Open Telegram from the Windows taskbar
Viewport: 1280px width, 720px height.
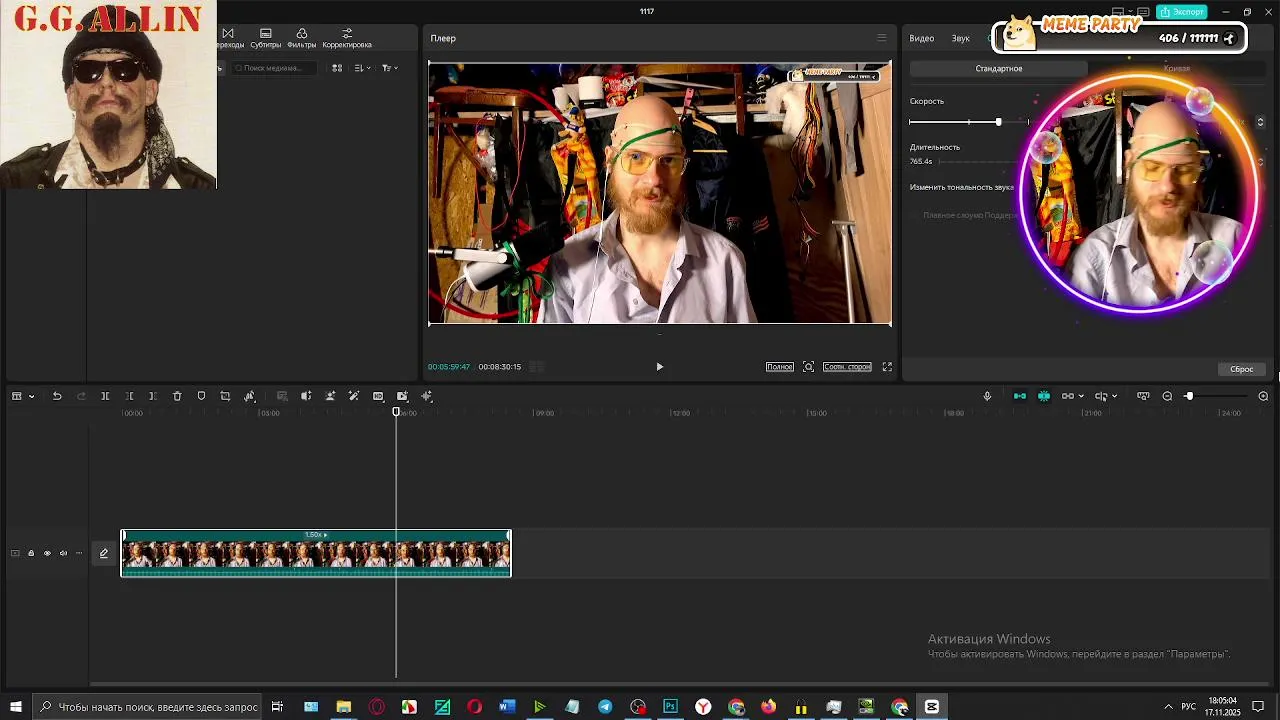(x=605, y=707)
